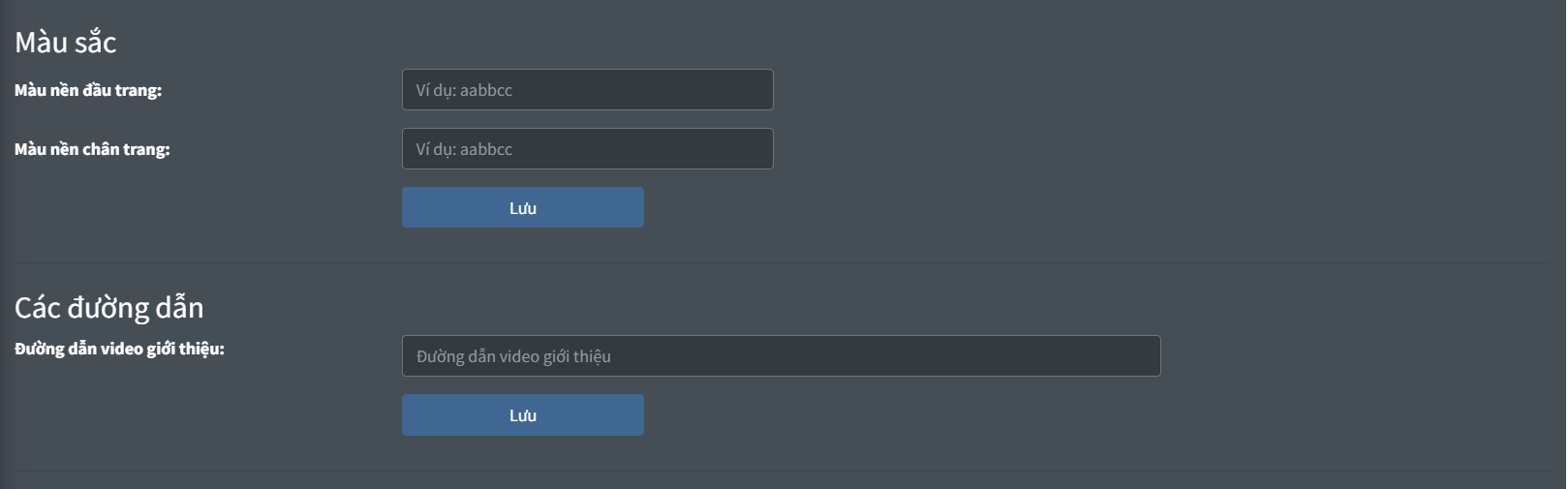Focus the footer background color input field

coord(587,149)
